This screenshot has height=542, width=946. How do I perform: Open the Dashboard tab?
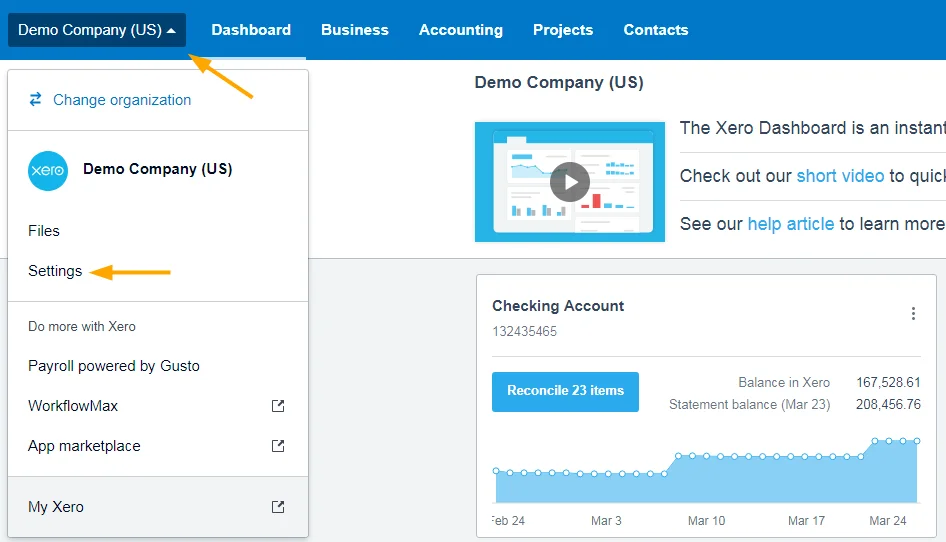(x=251, y=30)
